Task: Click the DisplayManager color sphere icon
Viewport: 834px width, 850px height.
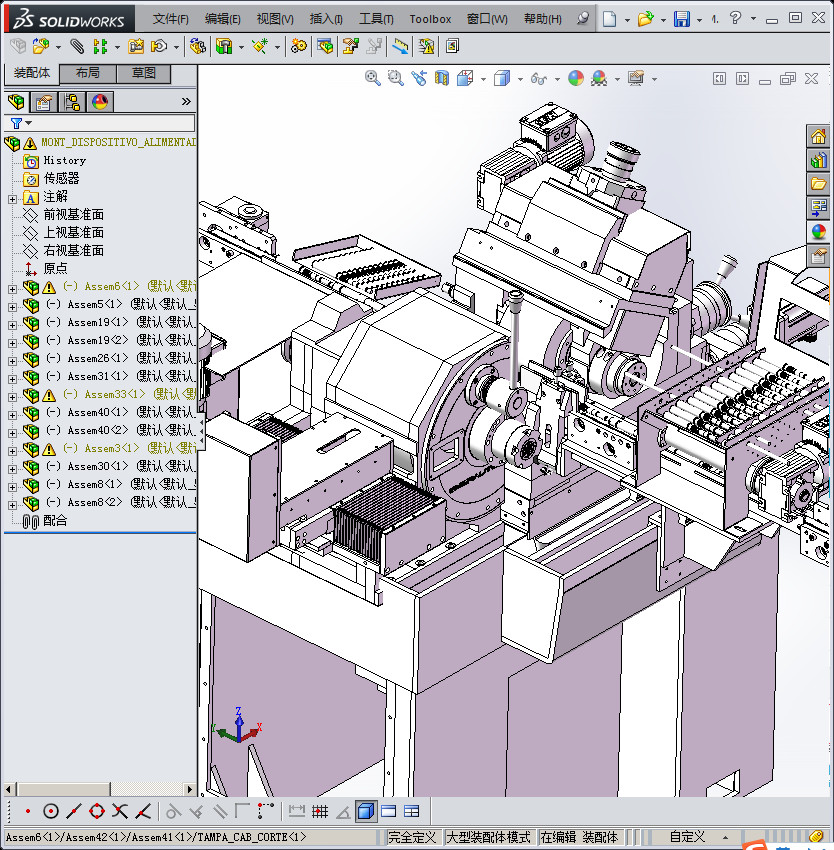Action: tap(100, 102)
